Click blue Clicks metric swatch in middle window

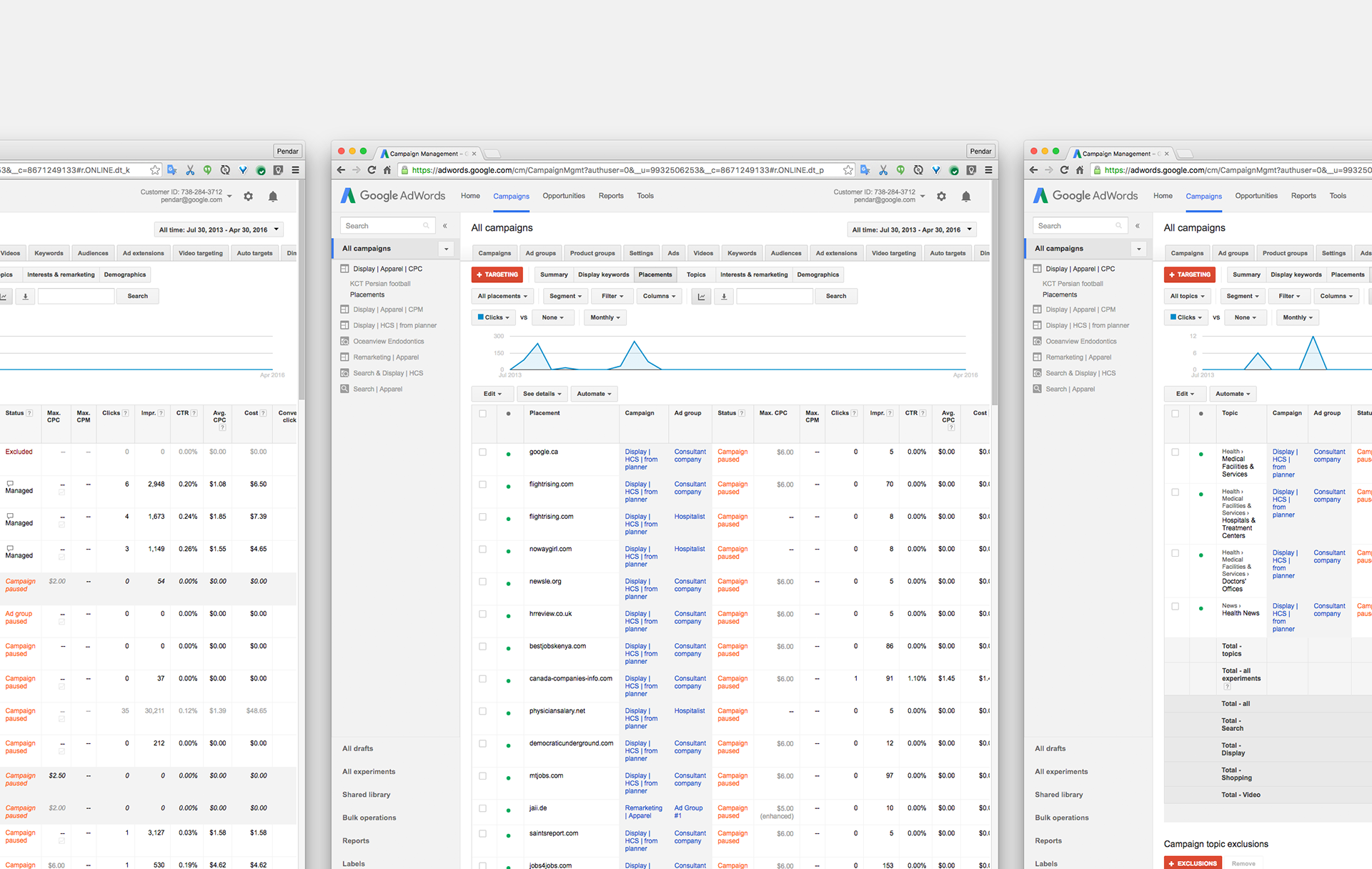[481, 317]
